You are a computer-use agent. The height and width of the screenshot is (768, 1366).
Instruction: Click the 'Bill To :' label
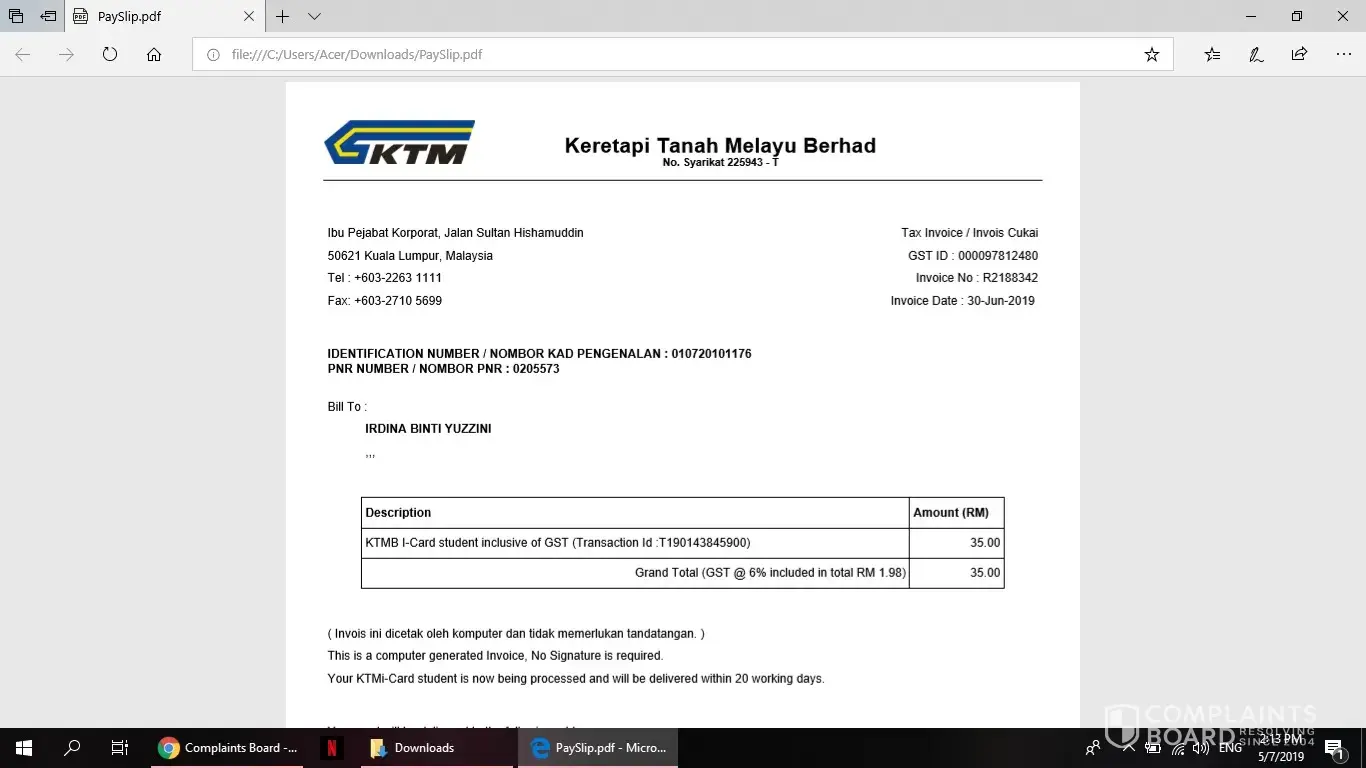tap(347, 407)
